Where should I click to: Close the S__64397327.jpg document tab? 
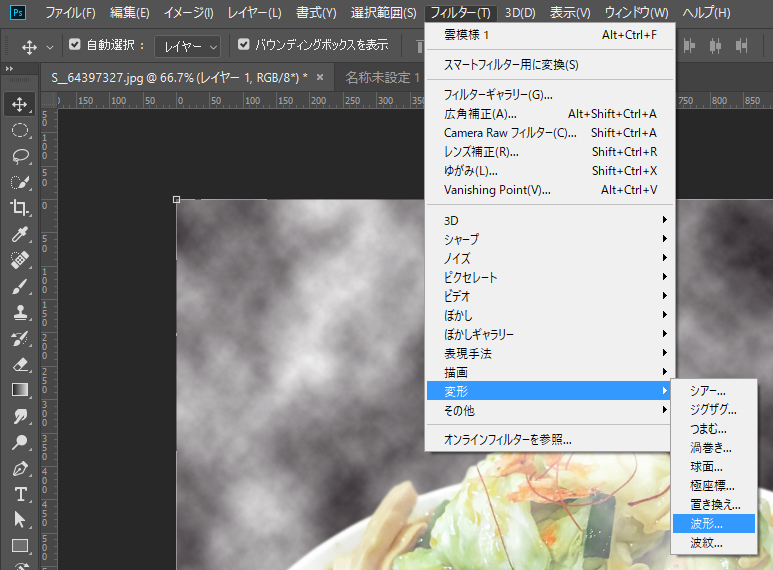coord(320,77)
